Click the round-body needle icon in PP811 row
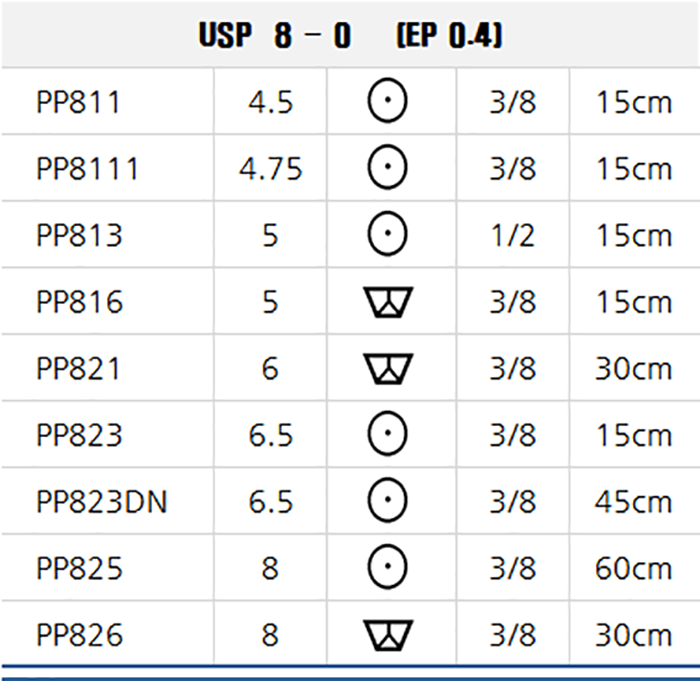Image resolution: width=700 pixels, height=681 pixels. point(388,100)
